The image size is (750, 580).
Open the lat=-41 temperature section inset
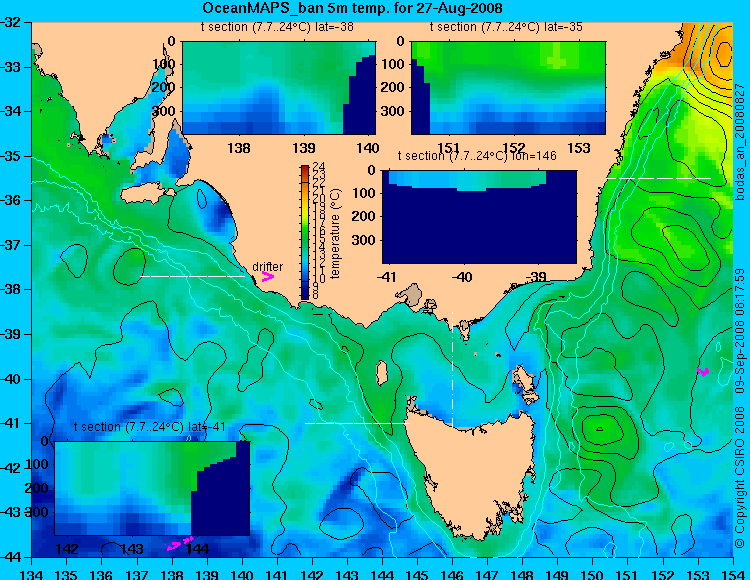coord(152,488)
